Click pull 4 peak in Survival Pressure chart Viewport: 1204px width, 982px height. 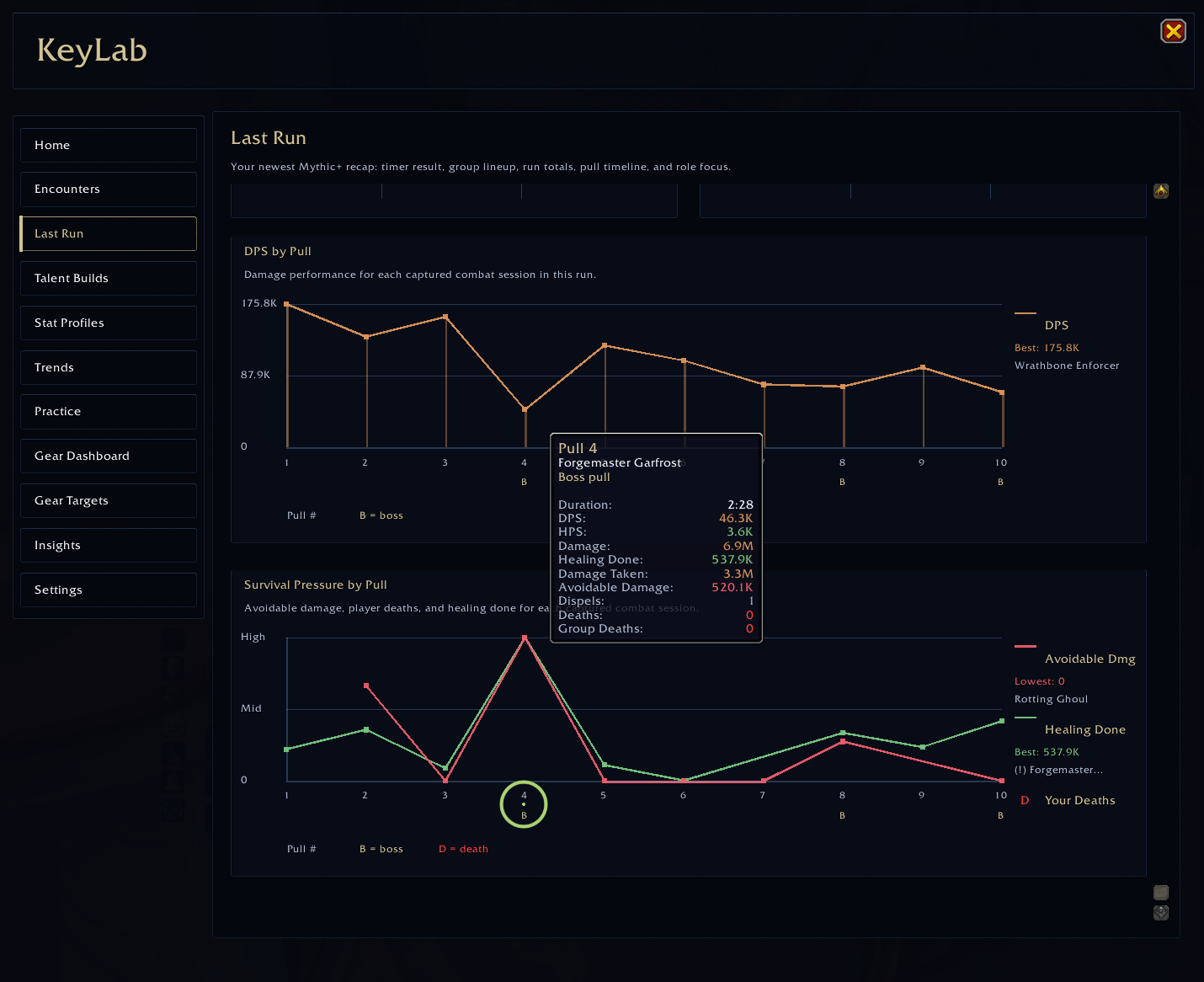click(525, 638)
